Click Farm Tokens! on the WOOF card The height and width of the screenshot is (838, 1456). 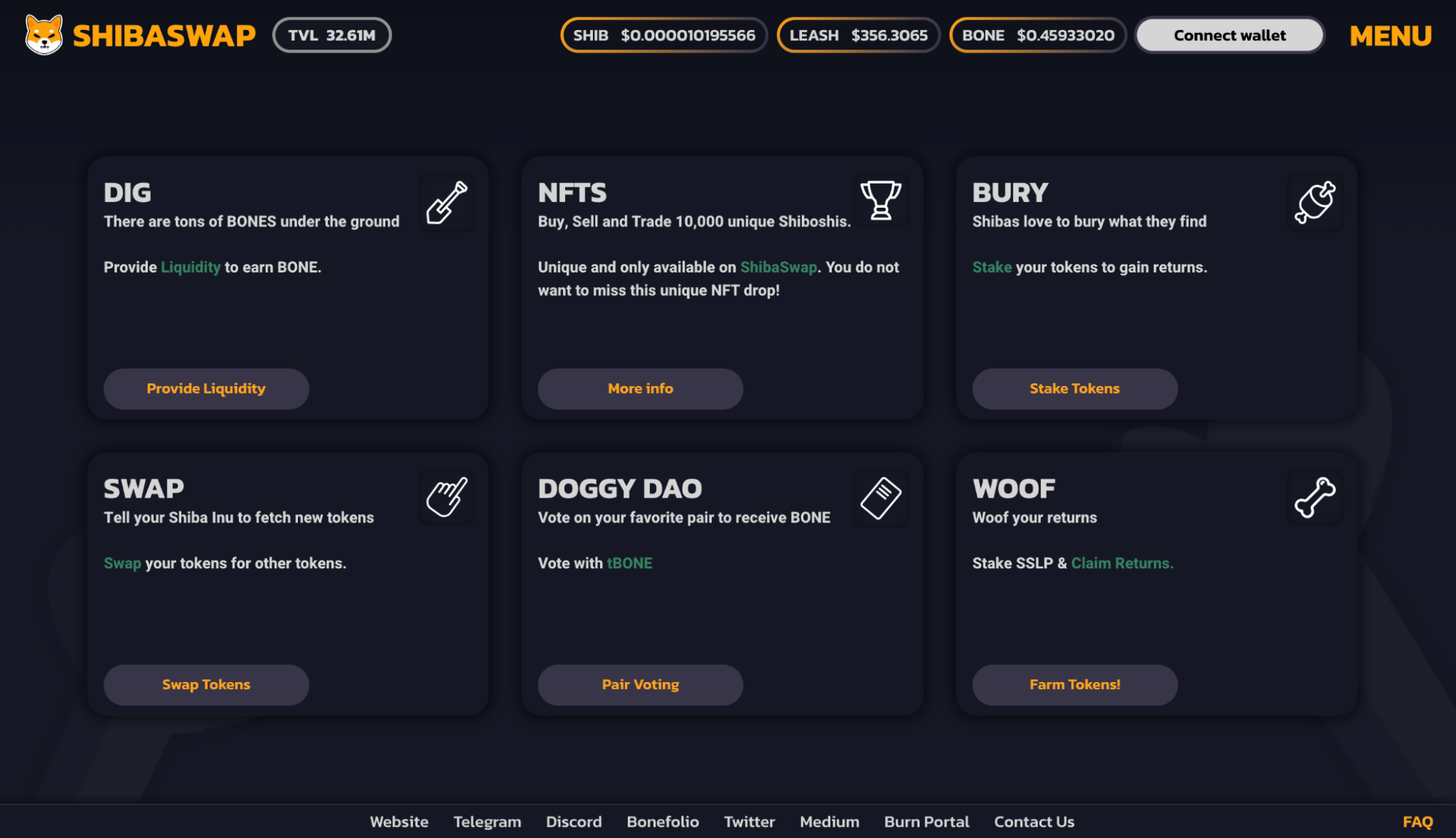click(1074, 684)
